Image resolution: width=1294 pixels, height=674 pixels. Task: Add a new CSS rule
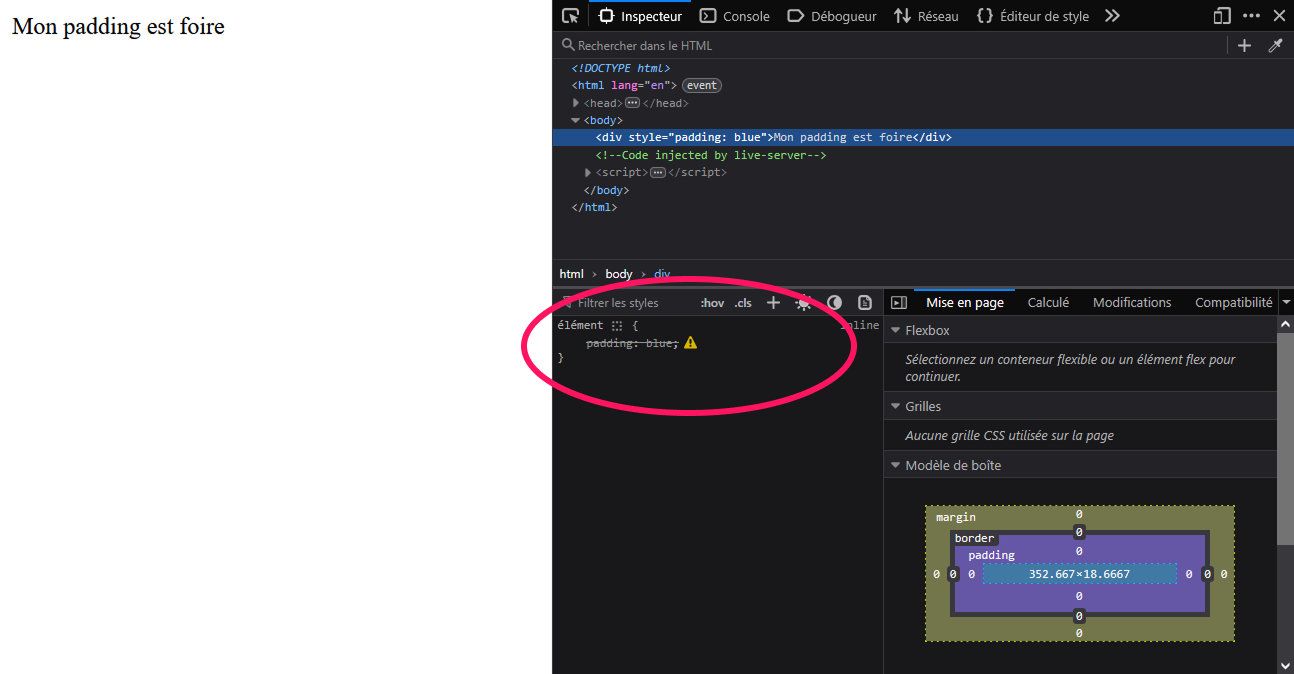point(773,302)
